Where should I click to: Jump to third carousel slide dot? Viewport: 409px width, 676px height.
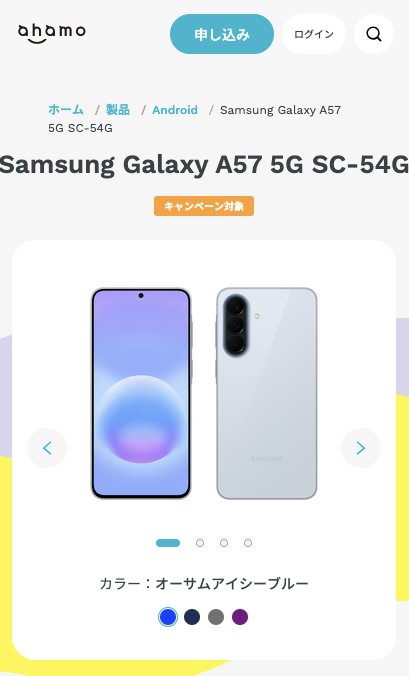click(224, 543)
